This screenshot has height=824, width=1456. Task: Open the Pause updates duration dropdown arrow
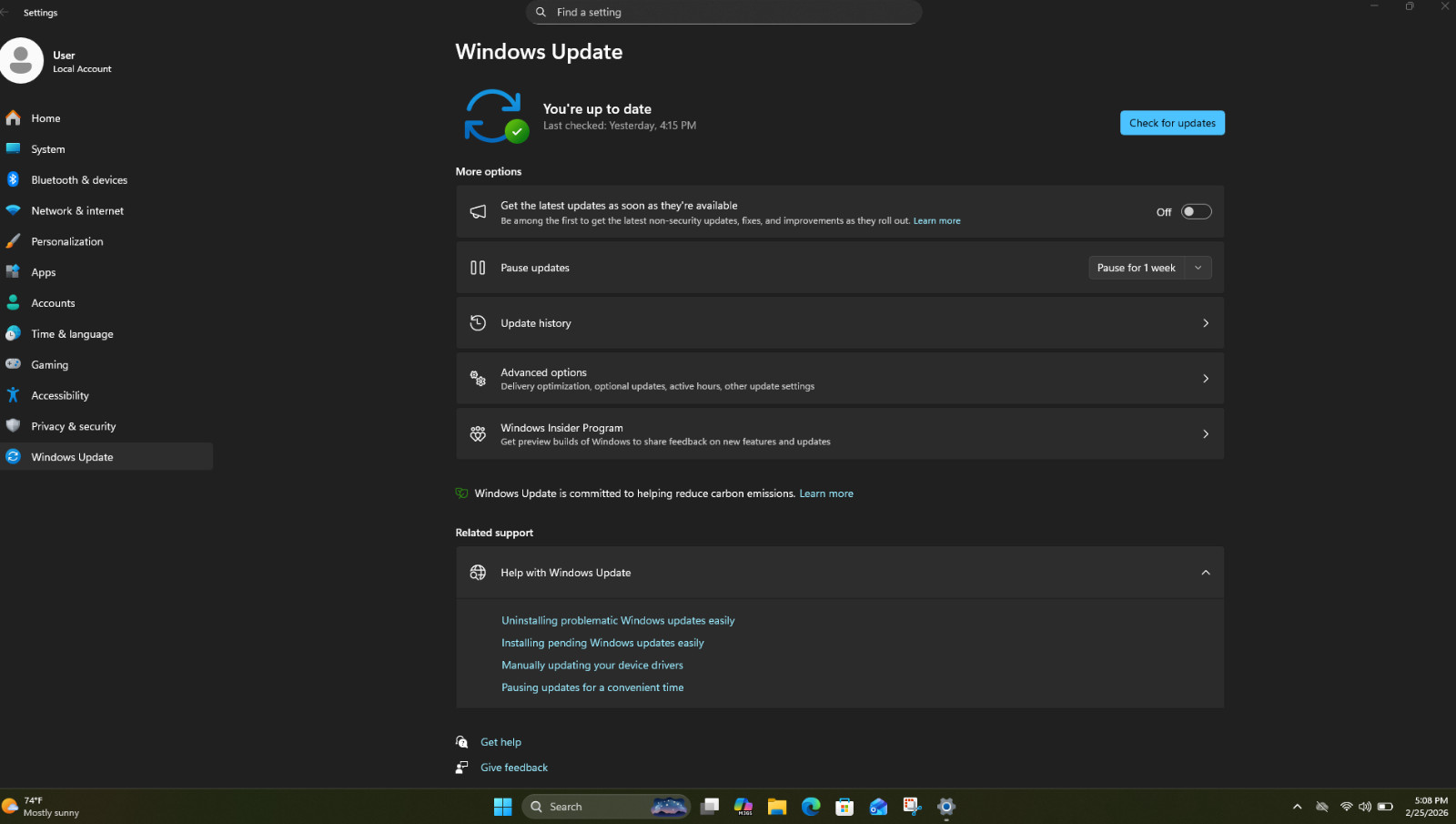click(x=1198, y=268)
